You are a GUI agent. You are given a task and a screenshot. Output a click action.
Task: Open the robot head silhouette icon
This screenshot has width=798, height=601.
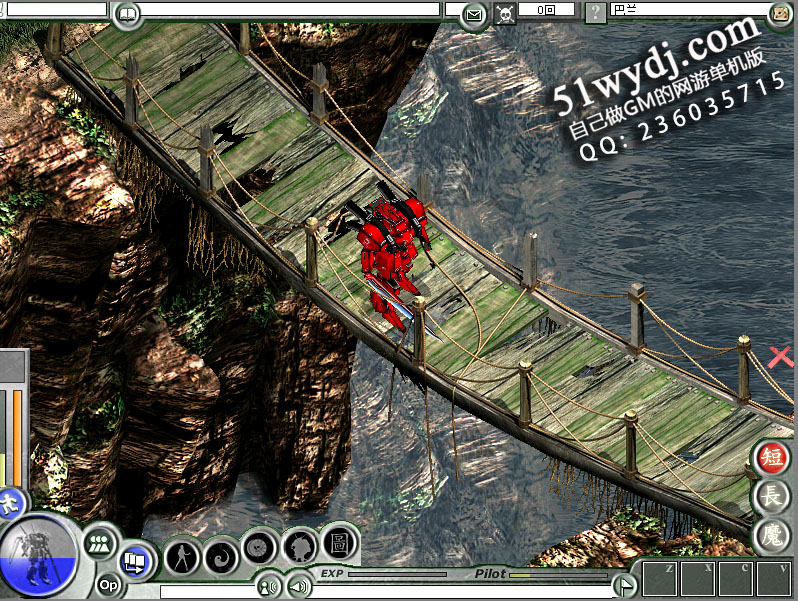coord(300,548)
